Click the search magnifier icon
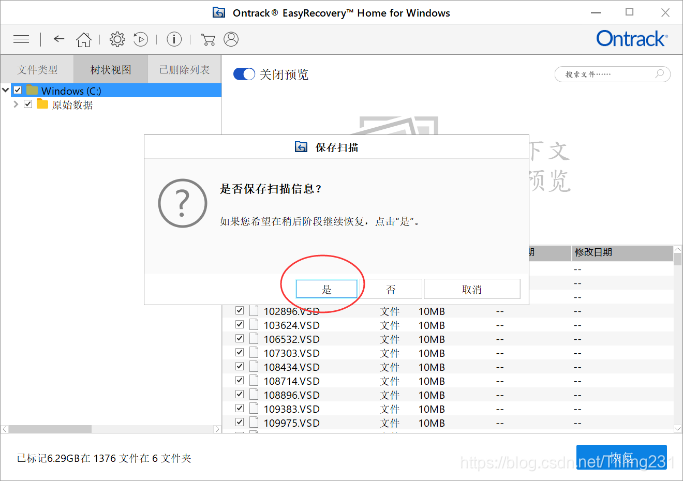 (660, 73)
